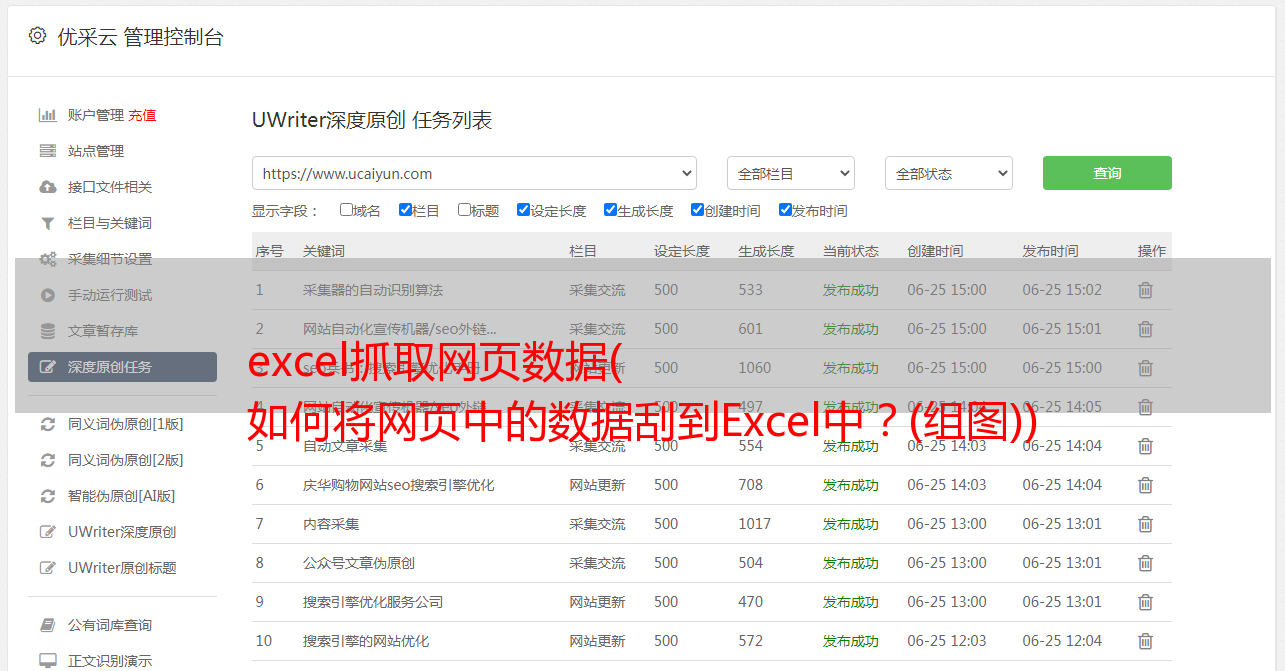The image size is (1285, 671).
Task: Delete row 10 搜索引擎的网站优化 via trash icon
Action: pyautogui.click(x=1145, y=641)
